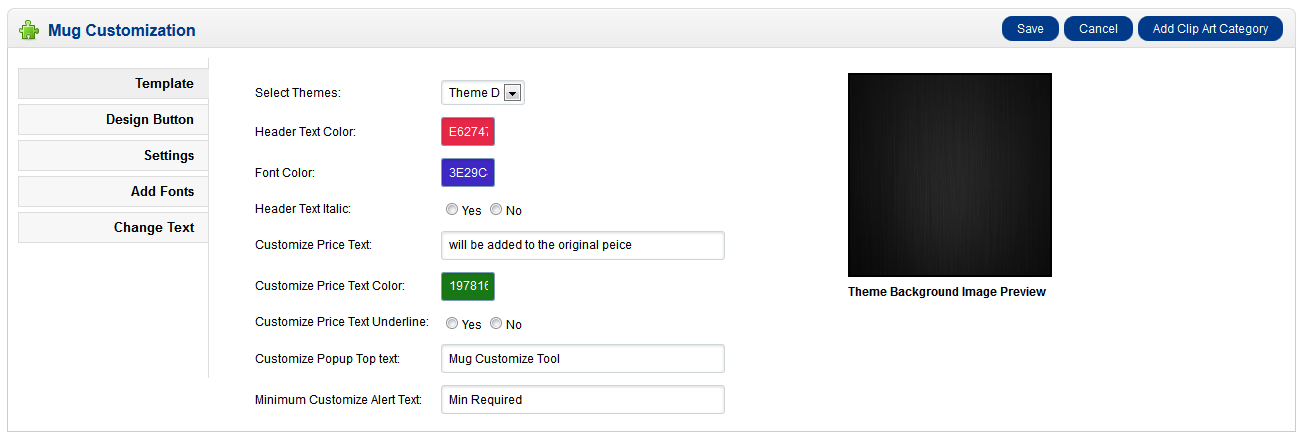The width and height of the screenshot is (1304, 442).
Task: Set Header Text Italic to No
Action: point(496,210)
